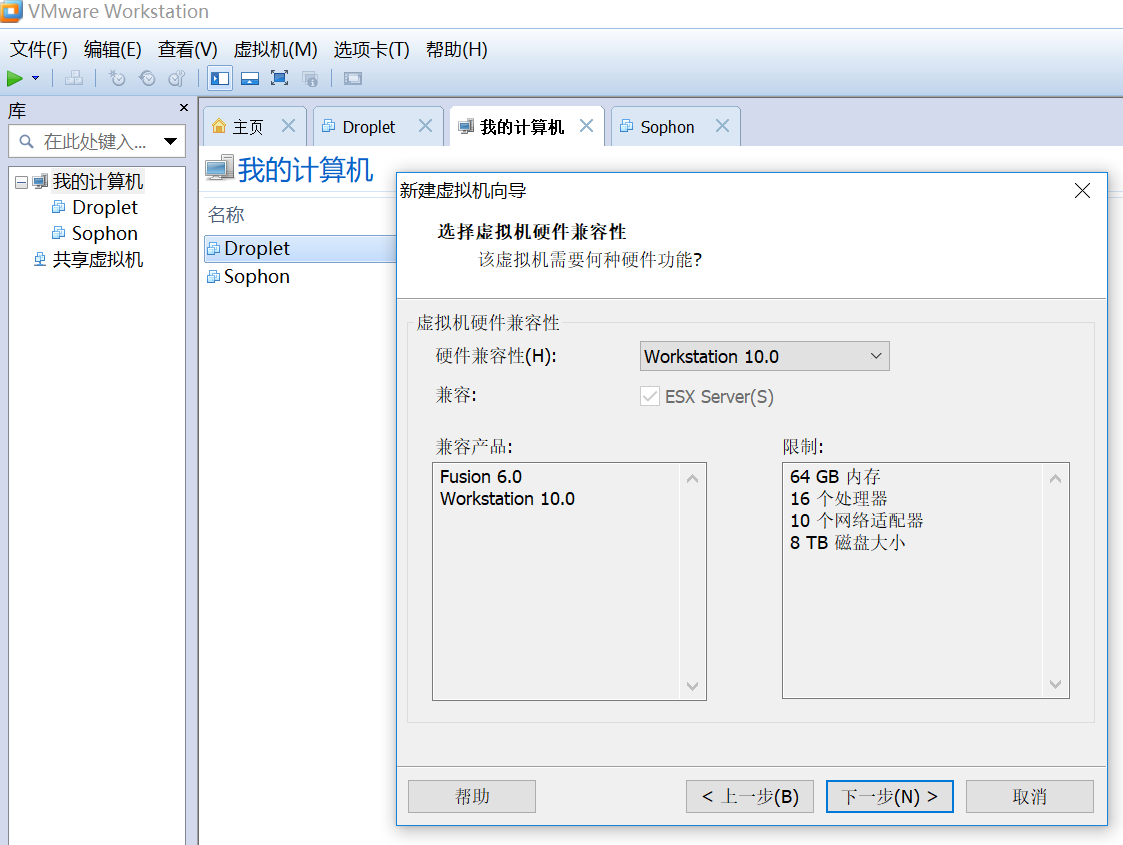Click the compatible products list up scroll arrow
Screen dimensions: 1123x845
[692, 478]
